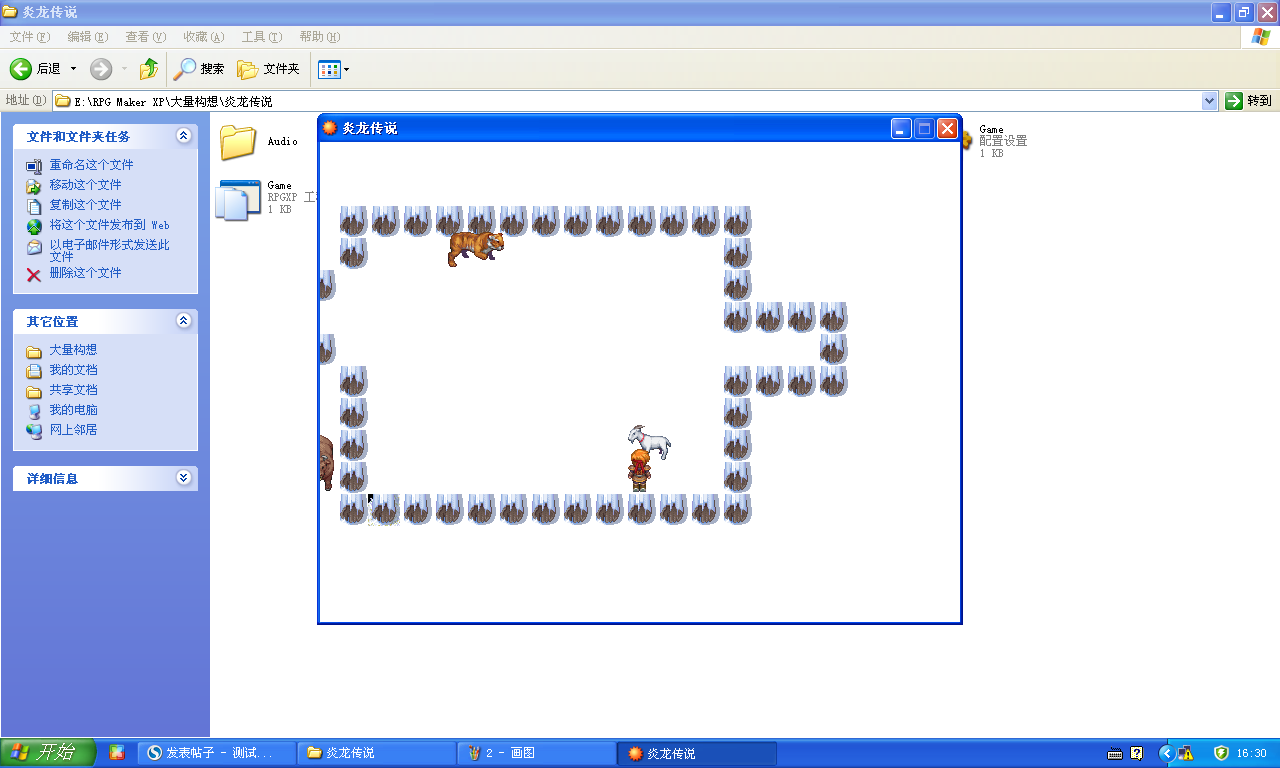Click the Go (转到) button
Image resolution: width=1280 pixels, height=768 pixels.
pyautogui.click(x=1249, y=101)
